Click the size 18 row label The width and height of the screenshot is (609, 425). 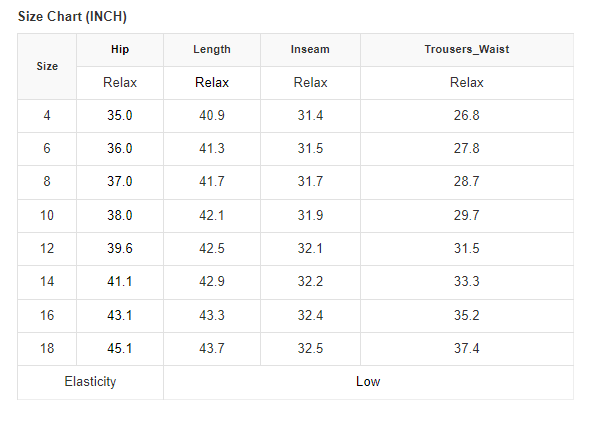(x=47, y=348)
